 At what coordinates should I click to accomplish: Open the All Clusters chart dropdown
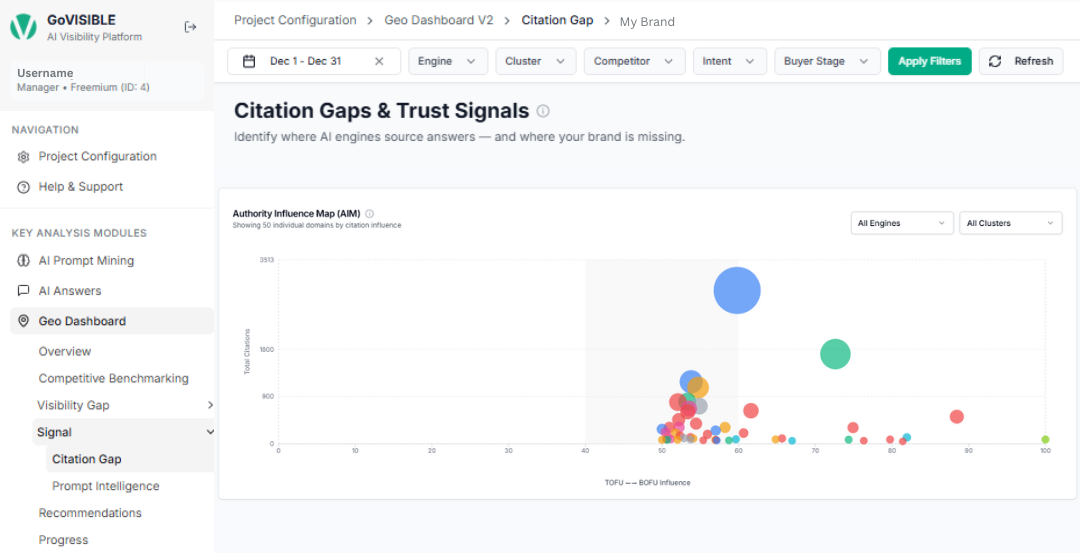click(1010, 223)
